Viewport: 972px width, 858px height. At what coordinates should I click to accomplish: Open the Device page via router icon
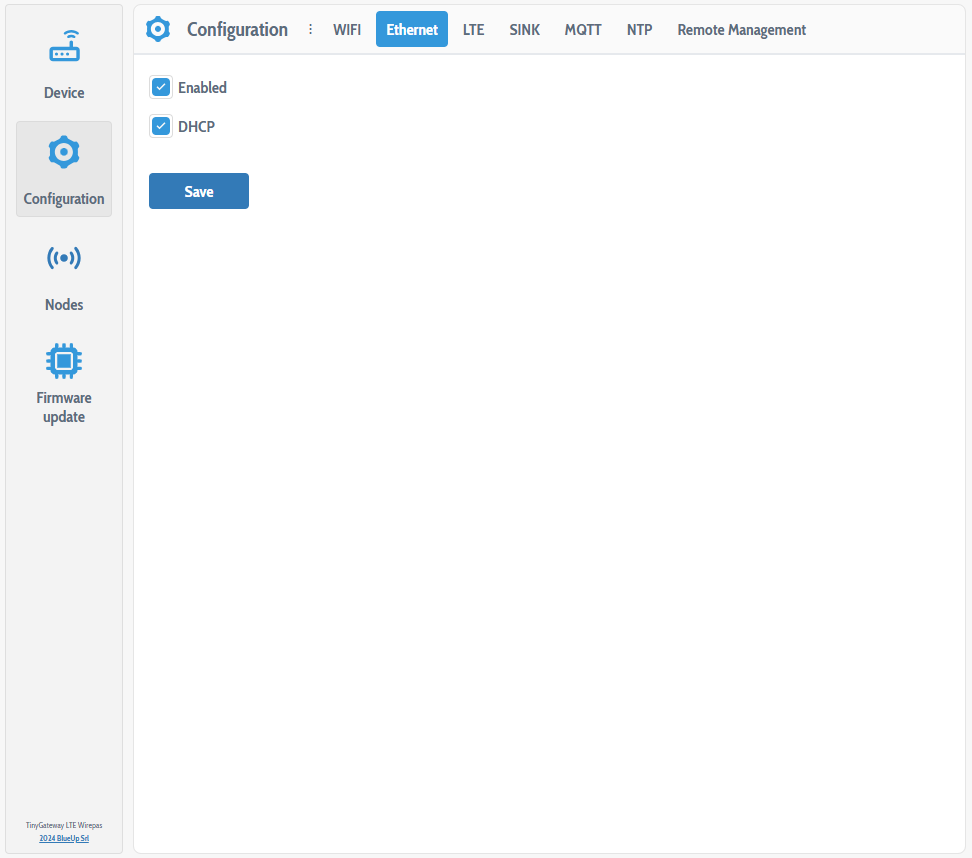(x=64, y=47)
